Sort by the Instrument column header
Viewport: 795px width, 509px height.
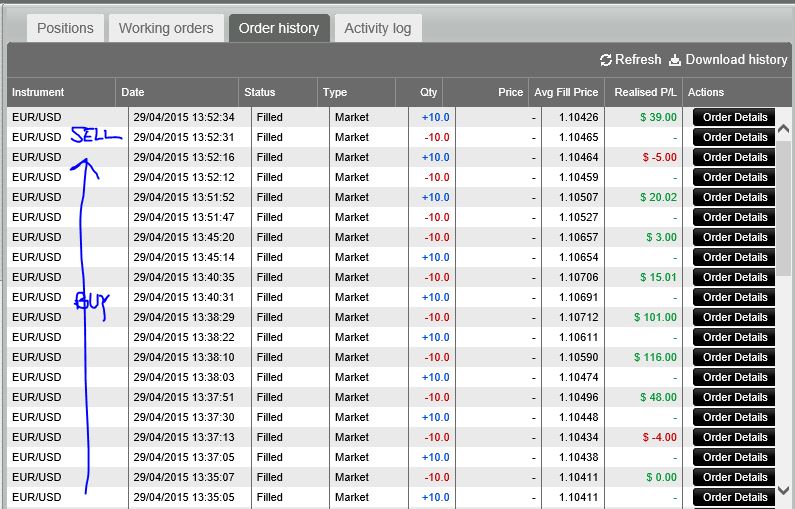(x=61, y=92)
